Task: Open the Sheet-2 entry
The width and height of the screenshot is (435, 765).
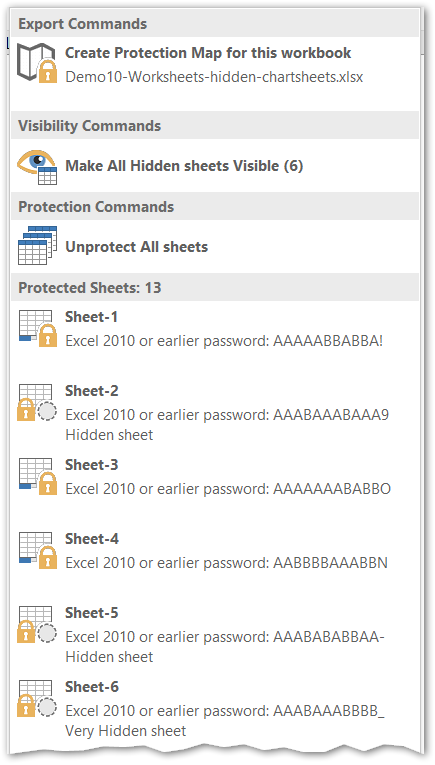Action: click(x=215, y=412)
